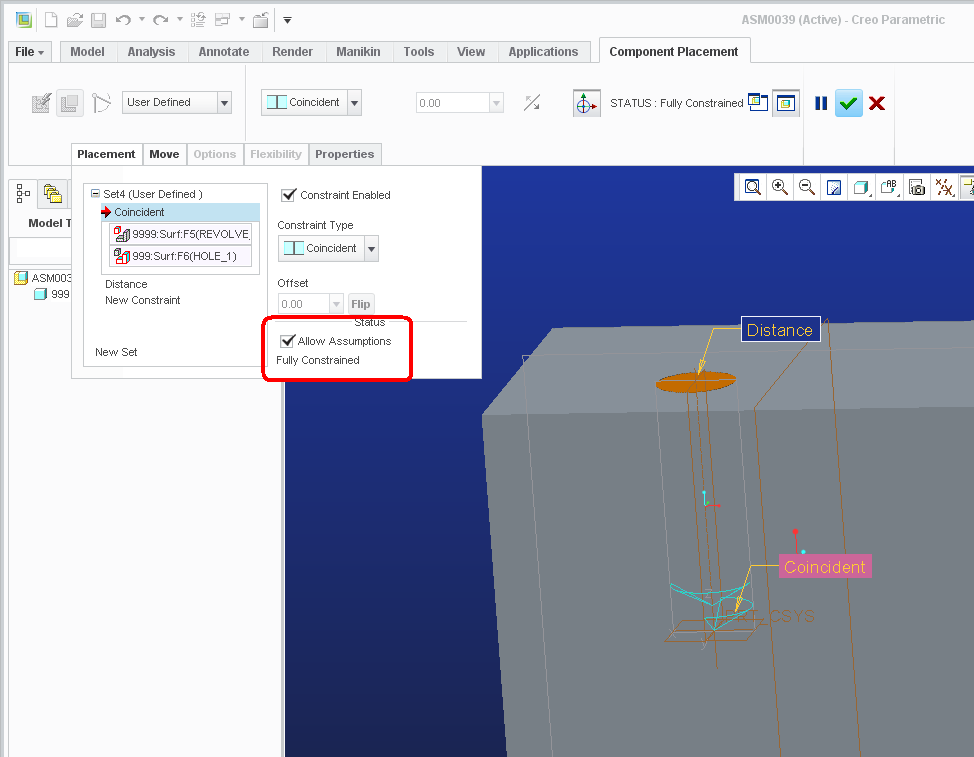The height and width of the screenshot is (757, 974).
Task: Open the Offset value dropdown arrow
Action: [x=336, y=304]
